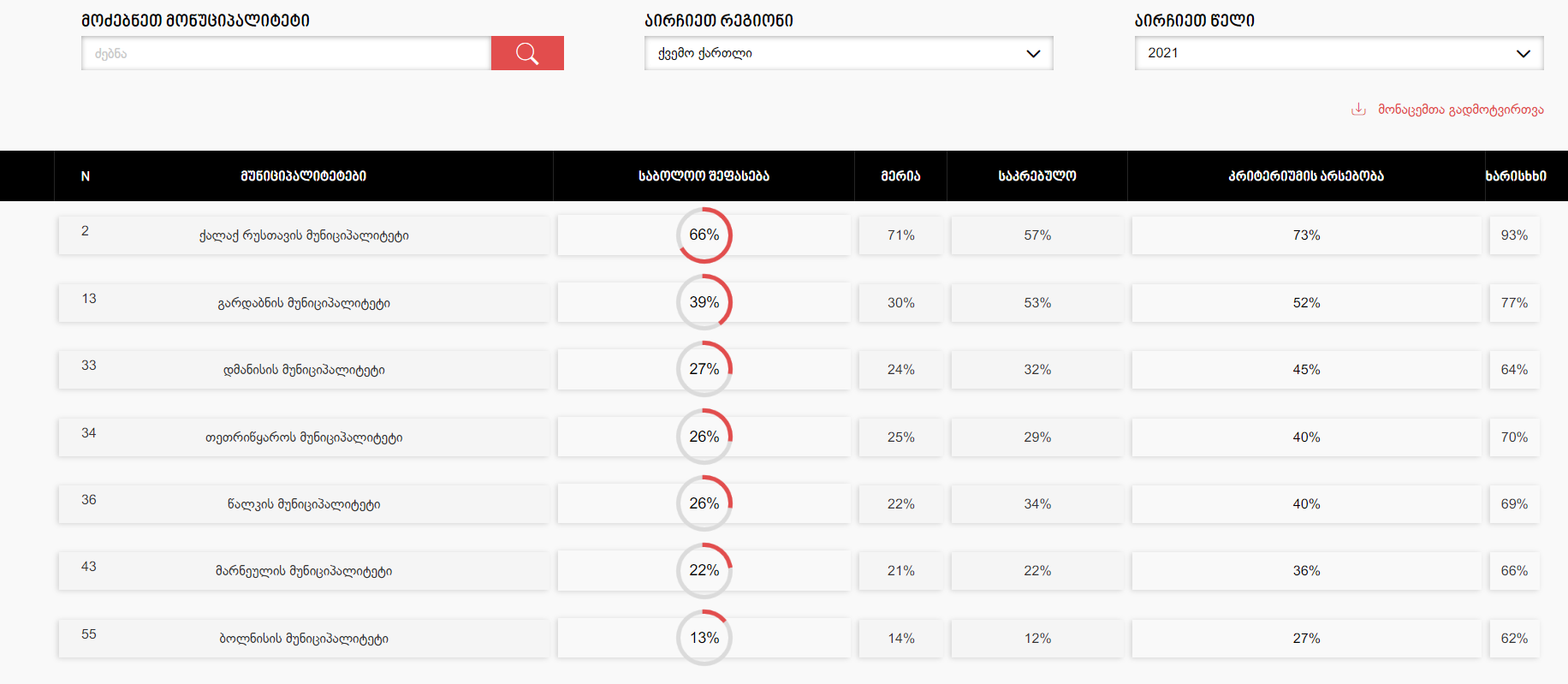1568x684 pixels.
Task: Click the 26% circle in თეთრიწყაროს row
Action: 704,437
